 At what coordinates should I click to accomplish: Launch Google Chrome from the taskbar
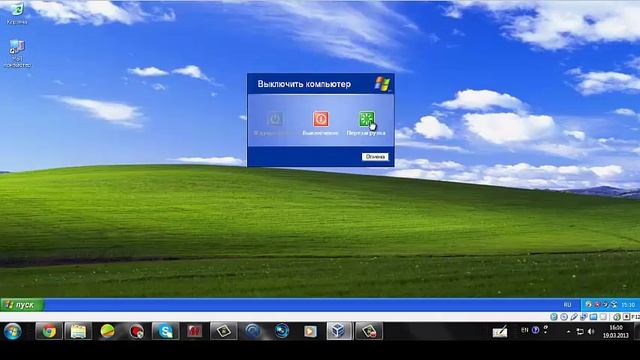pos(49,331)
